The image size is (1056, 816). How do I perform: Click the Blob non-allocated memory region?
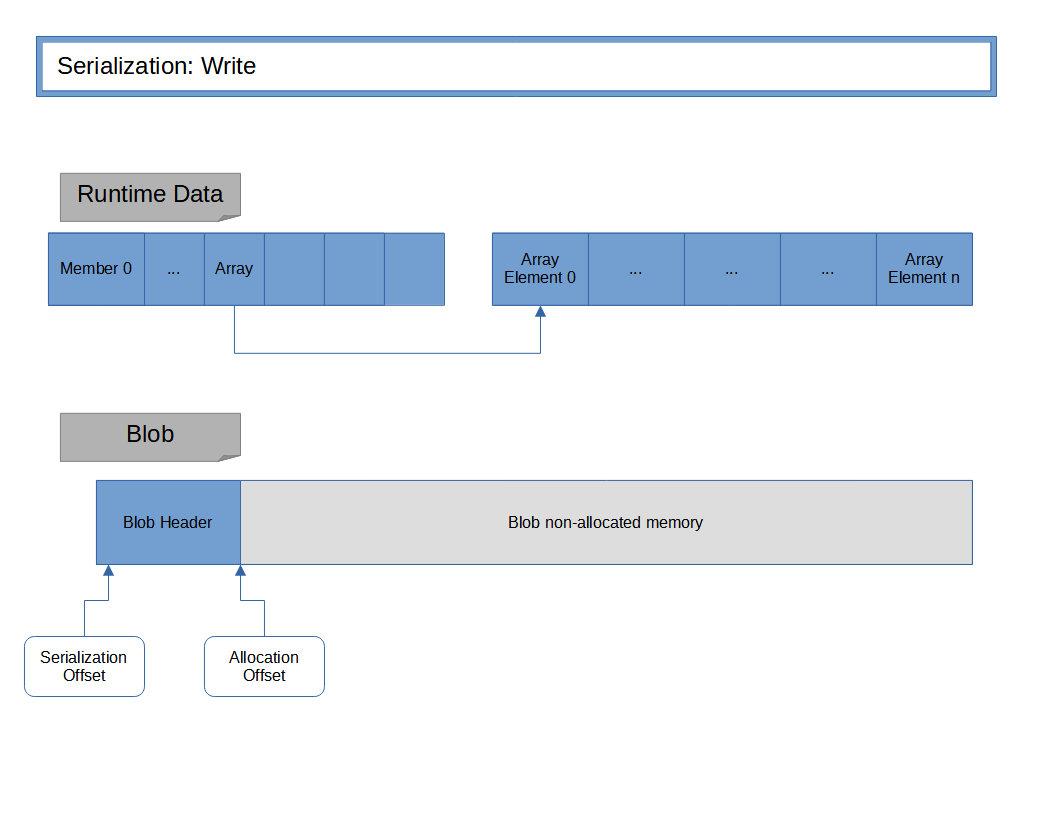click(606, 522)
